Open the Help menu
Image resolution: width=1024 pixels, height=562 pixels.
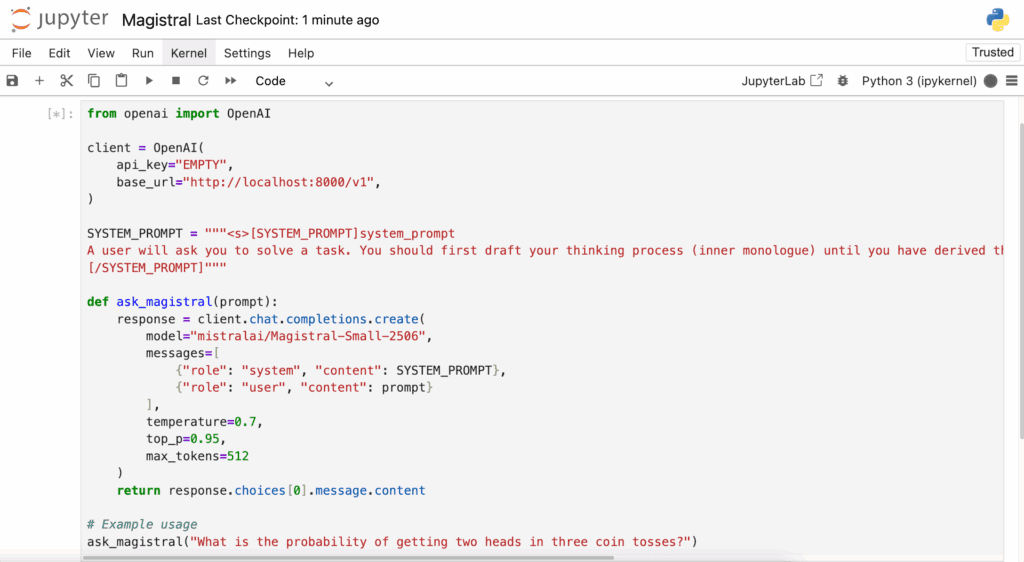(301, 53)
